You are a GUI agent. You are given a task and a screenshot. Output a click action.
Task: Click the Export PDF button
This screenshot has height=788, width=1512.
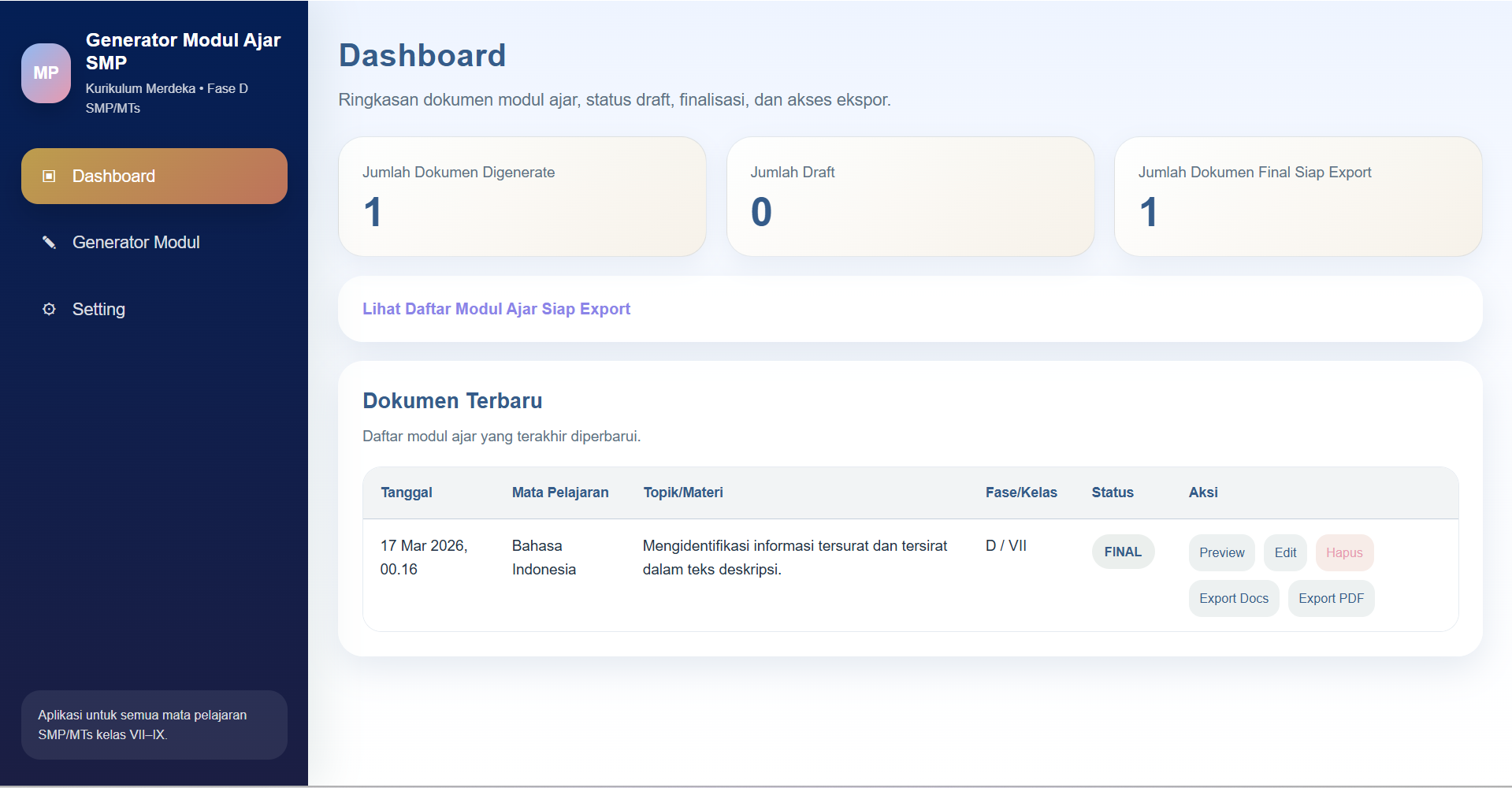pyautogui.click(x=1331, y=598)
